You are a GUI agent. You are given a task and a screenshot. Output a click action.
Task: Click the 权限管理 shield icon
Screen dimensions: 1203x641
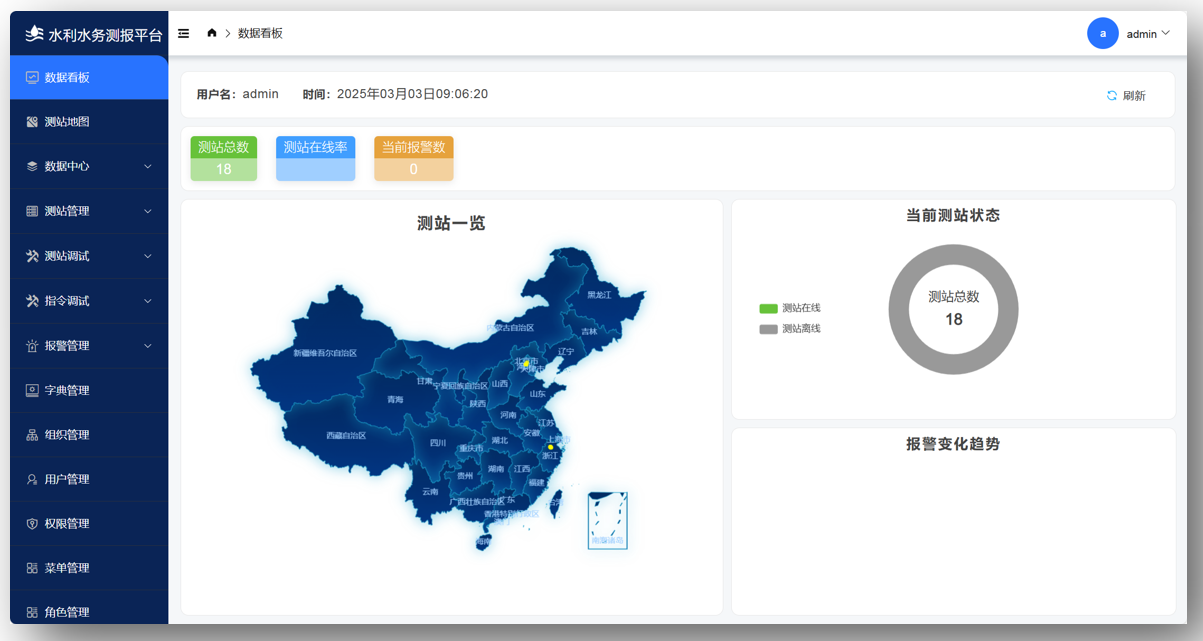pyautogui.click(x=32, y=524)
